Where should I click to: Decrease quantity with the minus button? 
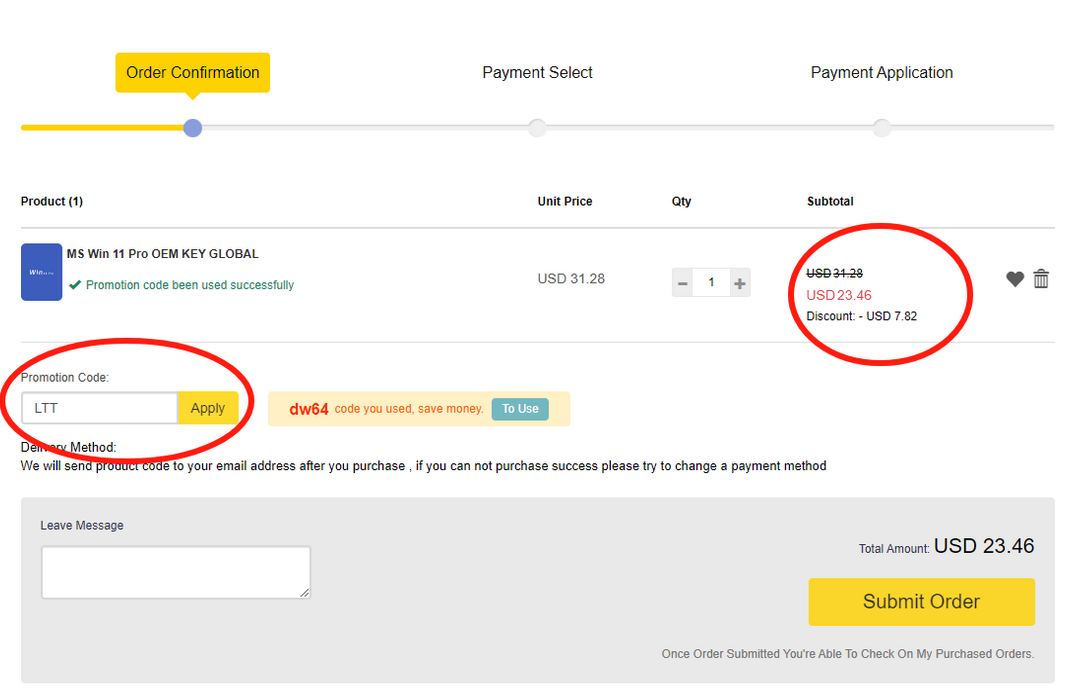[x=683, y=283]
